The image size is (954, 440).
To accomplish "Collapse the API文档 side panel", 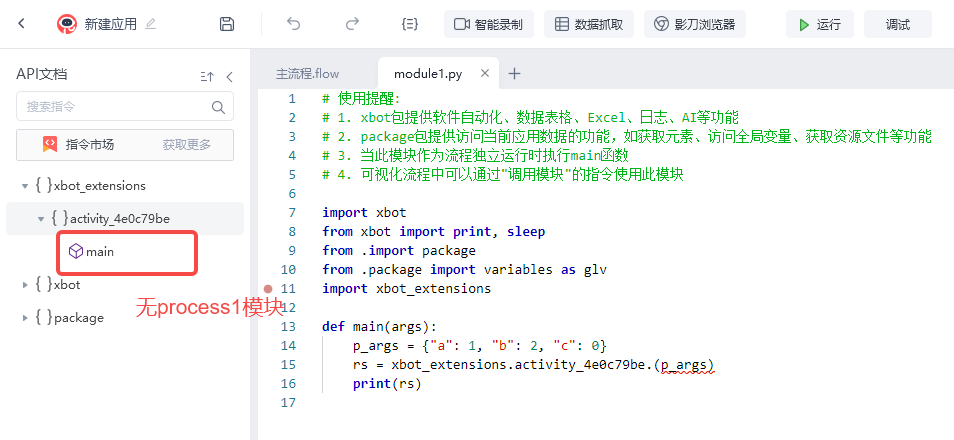I will pyautogui.click(x=229, y=77).
